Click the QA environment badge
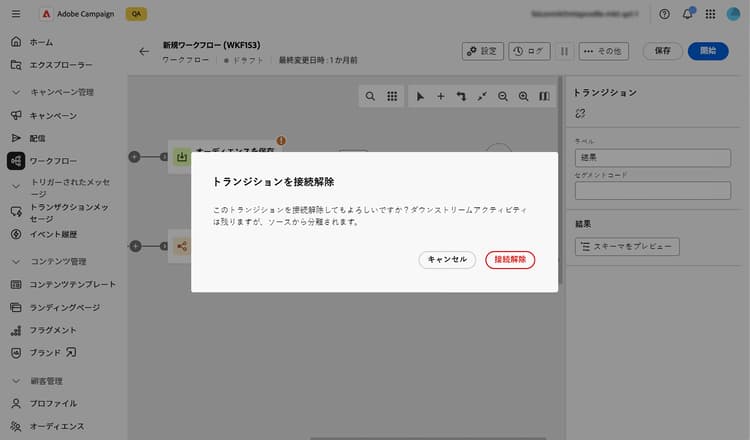Viewport: 750px width, 440px height. 136,14
